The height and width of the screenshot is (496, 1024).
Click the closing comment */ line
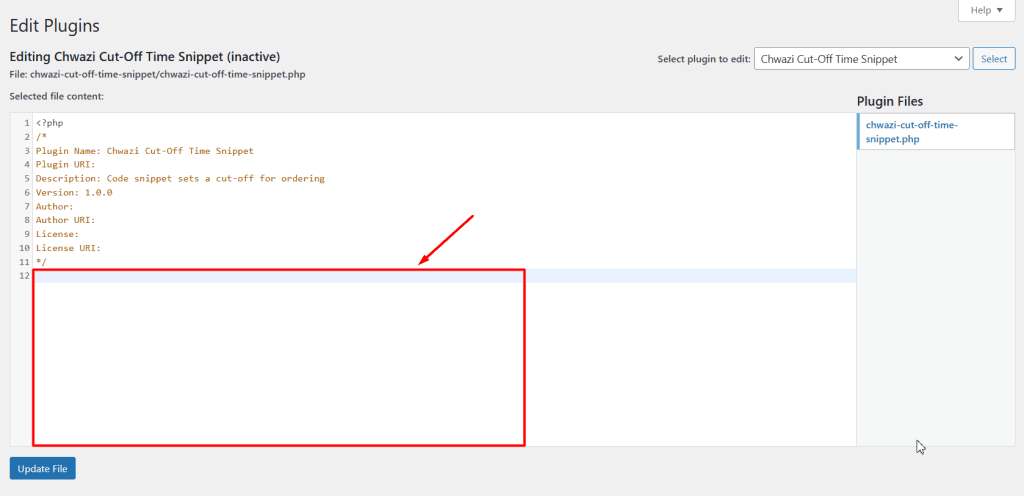pyautogui.click(x=41, y=262)
